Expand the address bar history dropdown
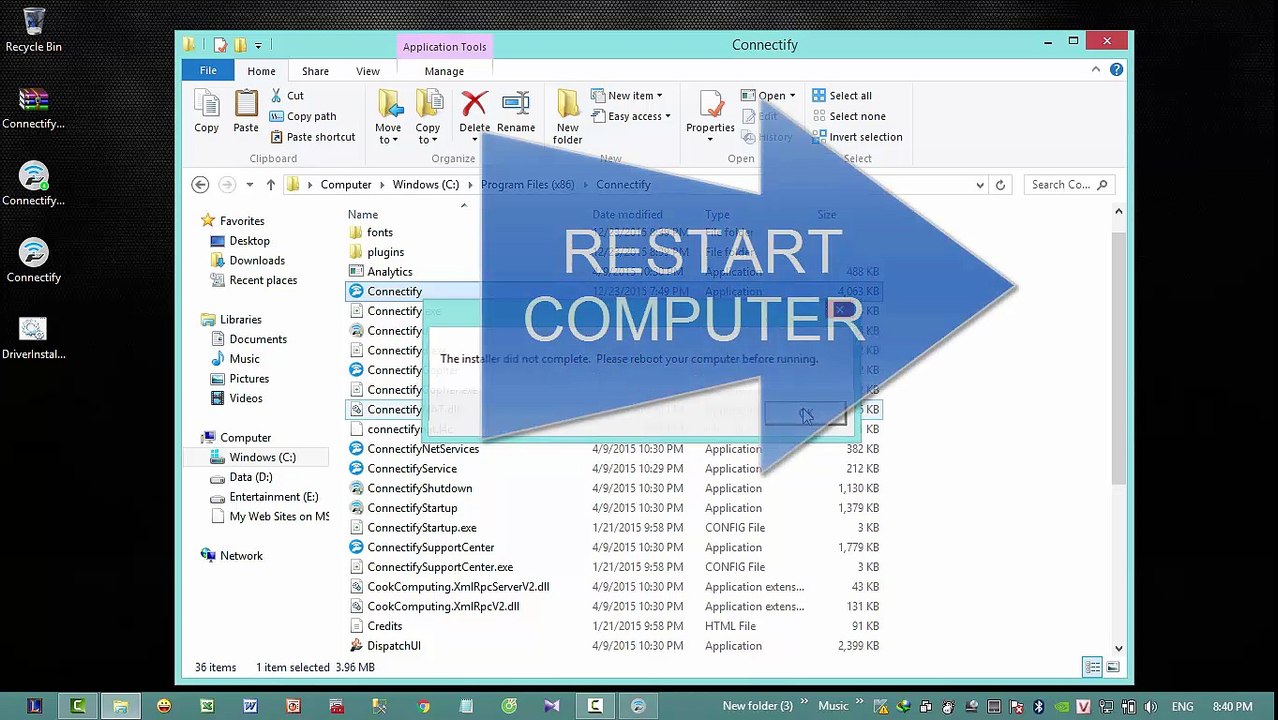 click(980, 185)
